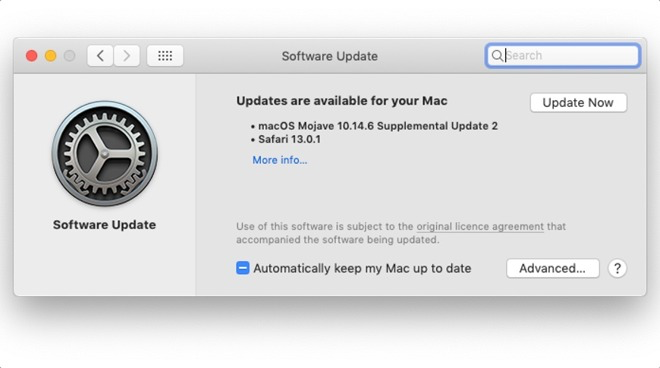Image resolution: width=660 pixels, height=368 pixels.
Task: Click the Software Update window title
Action: (330, 56)
